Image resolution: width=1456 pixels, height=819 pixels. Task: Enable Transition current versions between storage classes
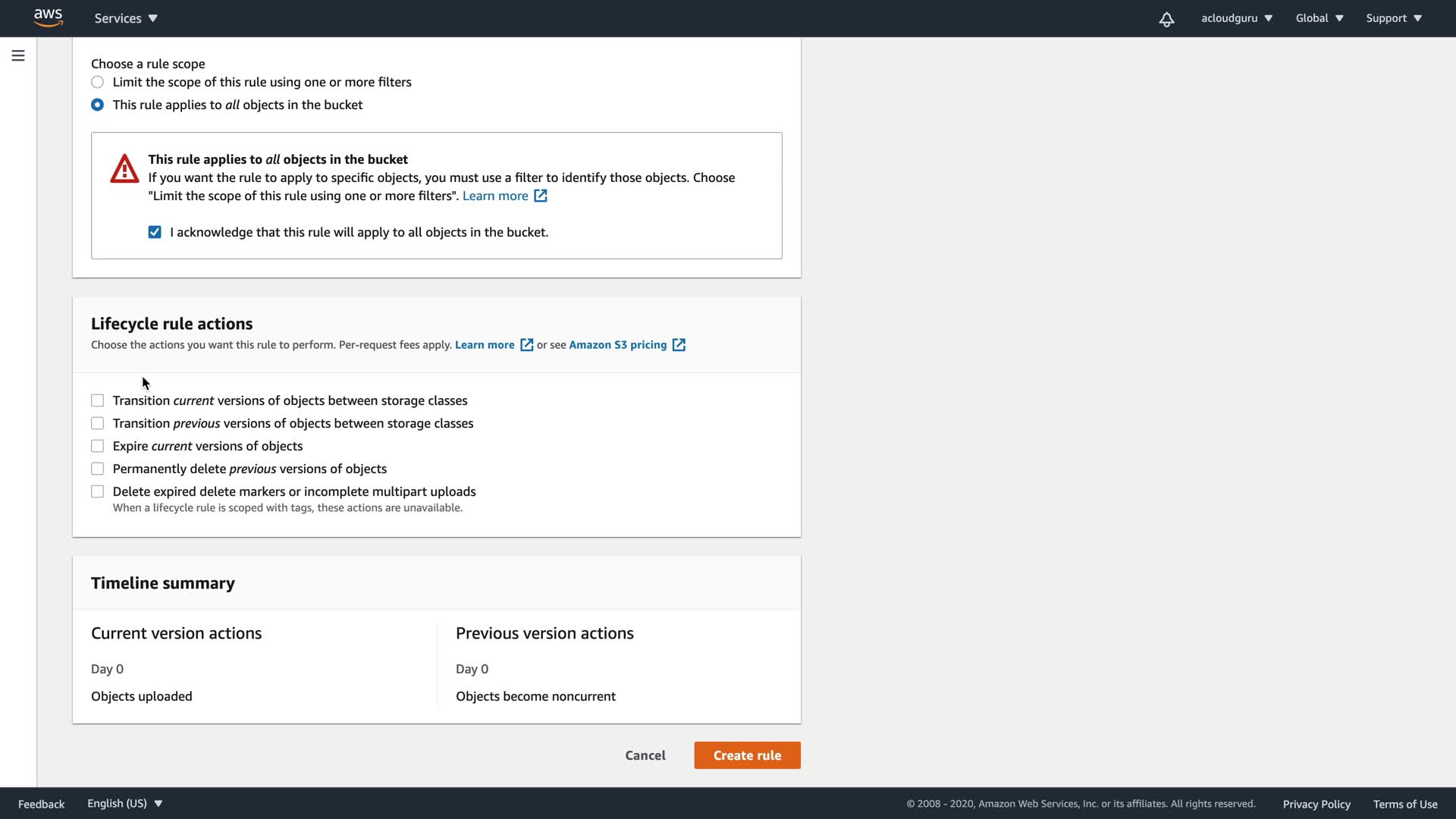click(98, 400)
